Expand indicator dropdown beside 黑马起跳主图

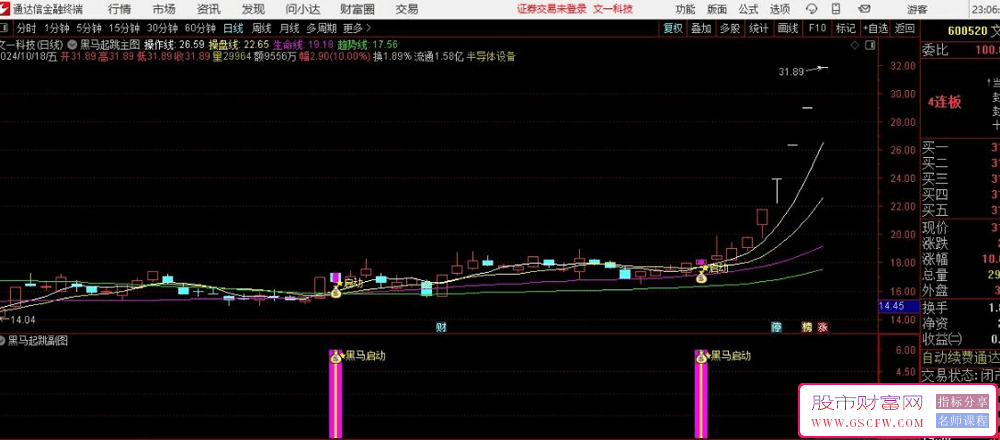[71, 45]
